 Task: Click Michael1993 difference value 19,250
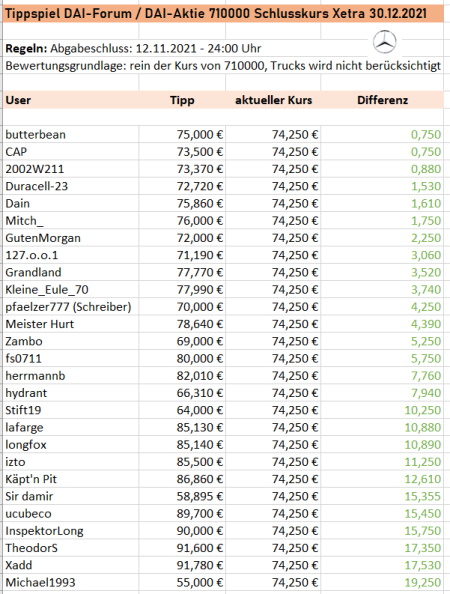[x=422, y=583]
